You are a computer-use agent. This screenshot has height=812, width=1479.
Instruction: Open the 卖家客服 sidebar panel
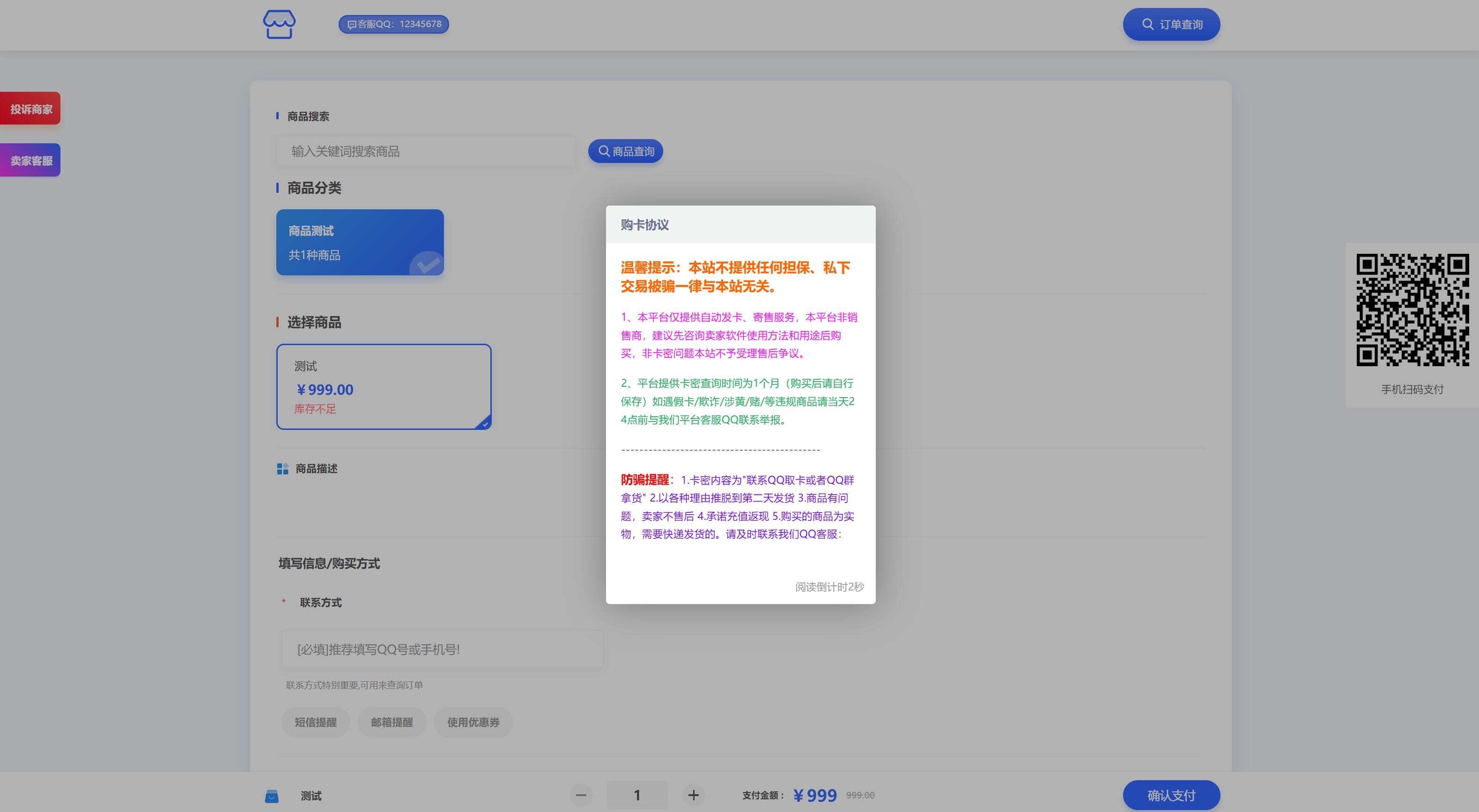[30, 159]
